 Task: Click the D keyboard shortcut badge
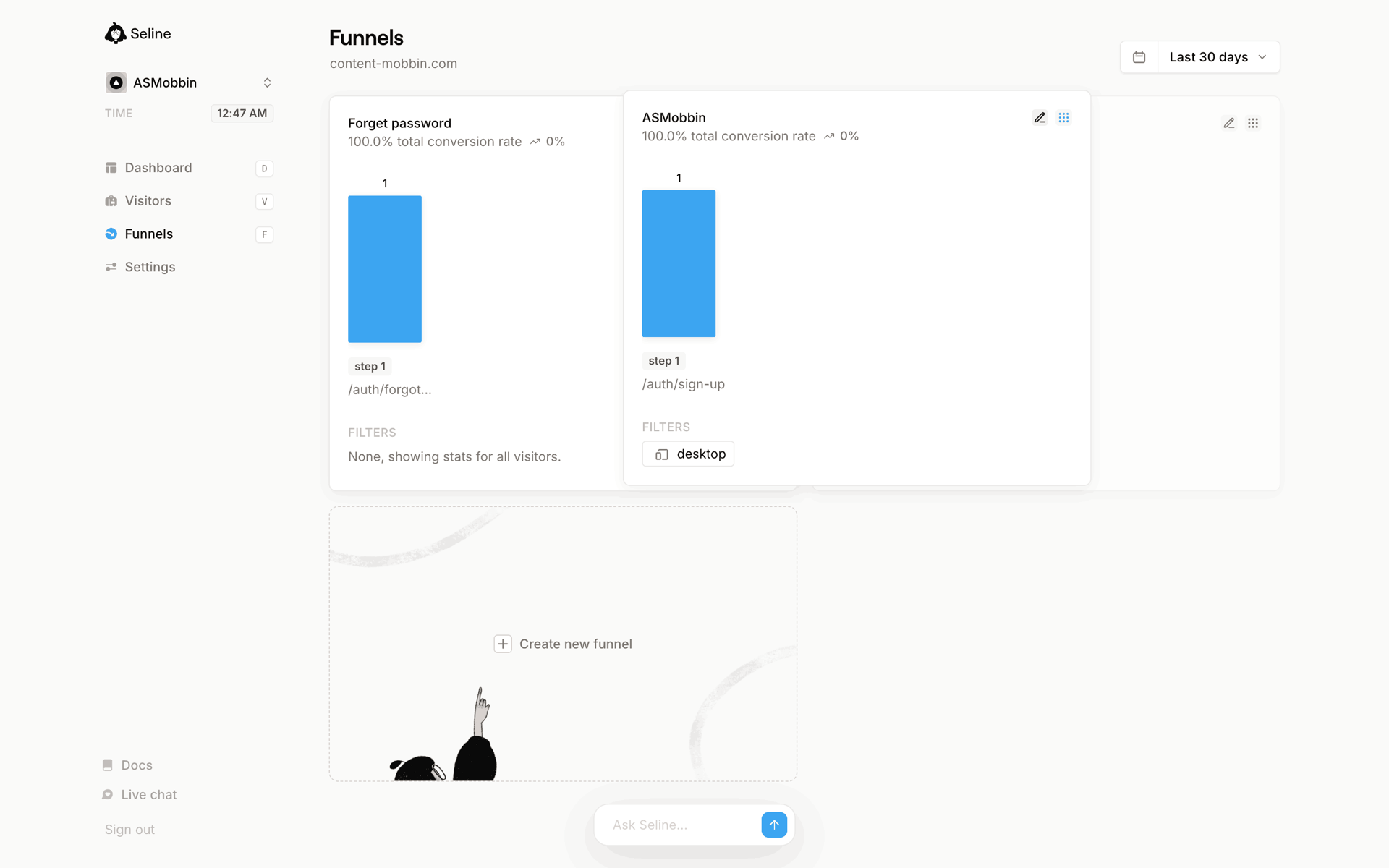pos(264,169)
